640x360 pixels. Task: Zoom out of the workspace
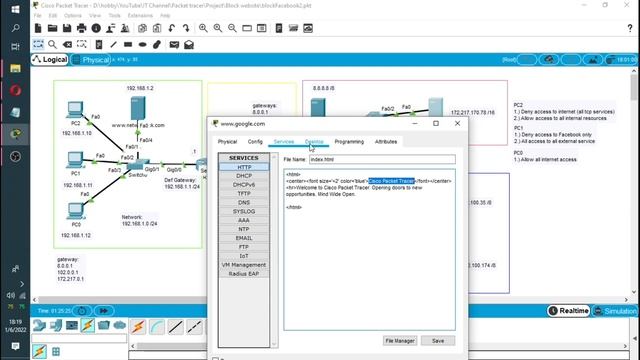pyautogui.click(x=232, y=28)
